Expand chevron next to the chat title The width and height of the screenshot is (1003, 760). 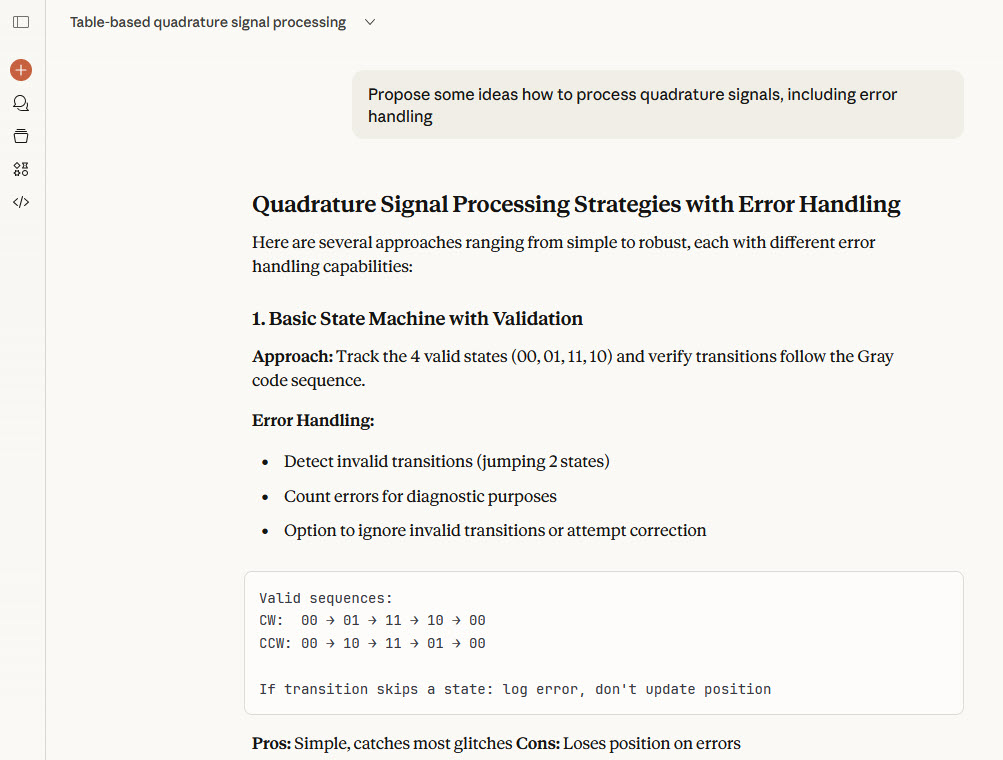[x=370, y=22]
